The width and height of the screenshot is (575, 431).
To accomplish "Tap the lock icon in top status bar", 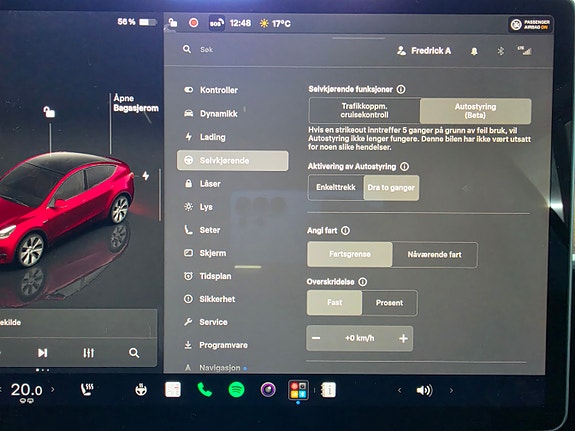I will (x=173, y=23).
